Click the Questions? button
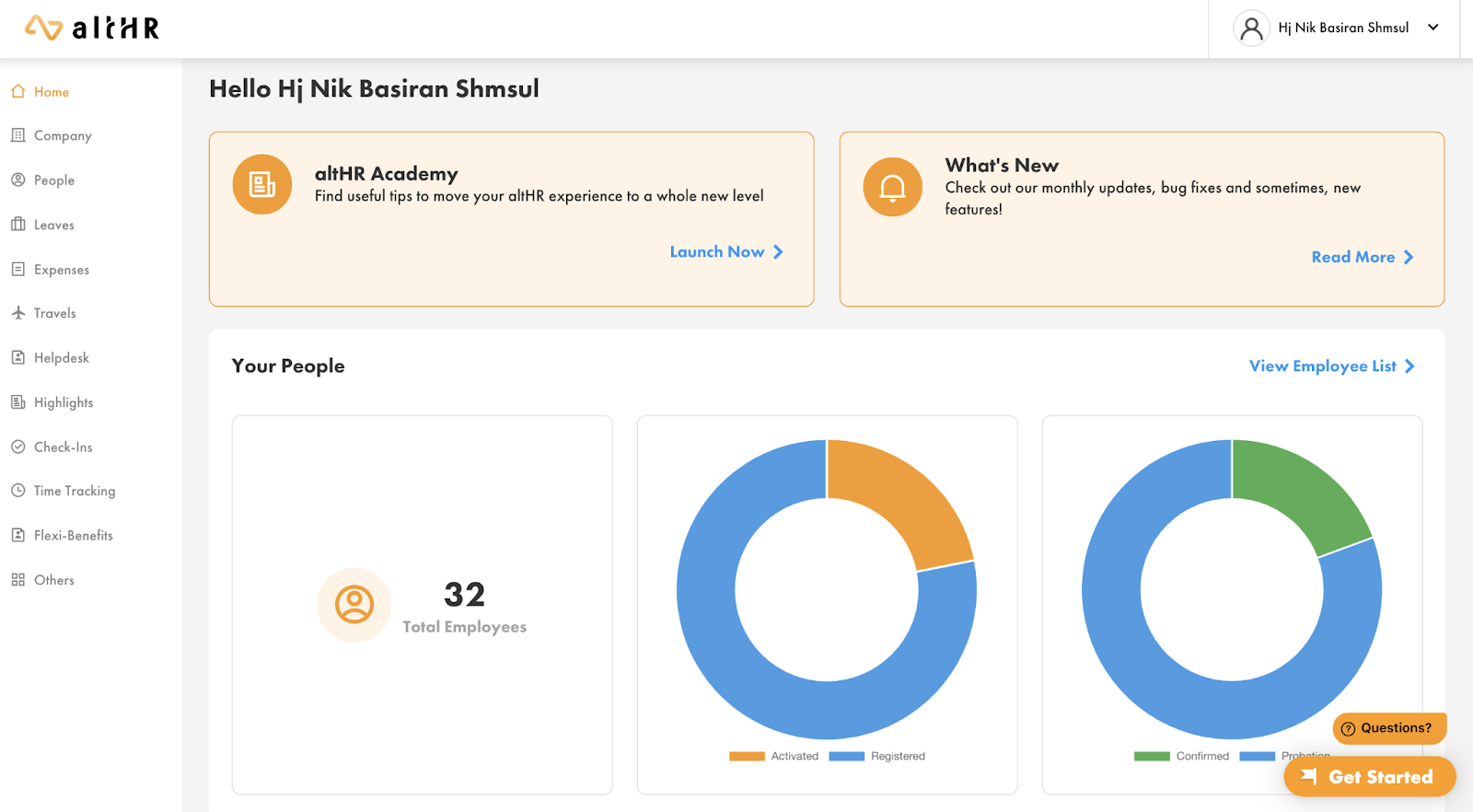This screenshot has height=812, width=1473. point(1390,728)
